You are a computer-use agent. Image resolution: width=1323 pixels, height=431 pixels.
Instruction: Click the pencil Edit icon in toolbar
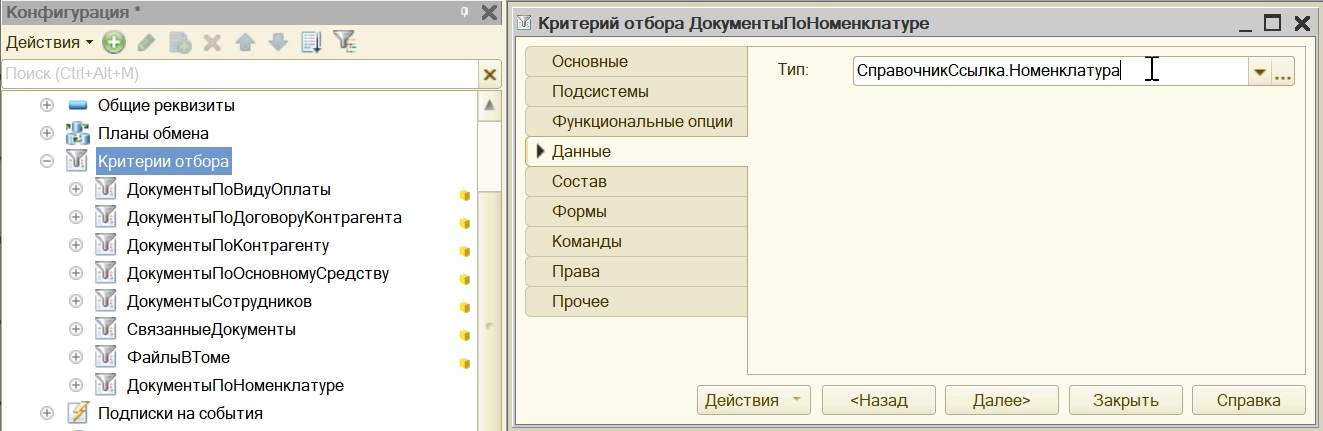coord(146,42)
